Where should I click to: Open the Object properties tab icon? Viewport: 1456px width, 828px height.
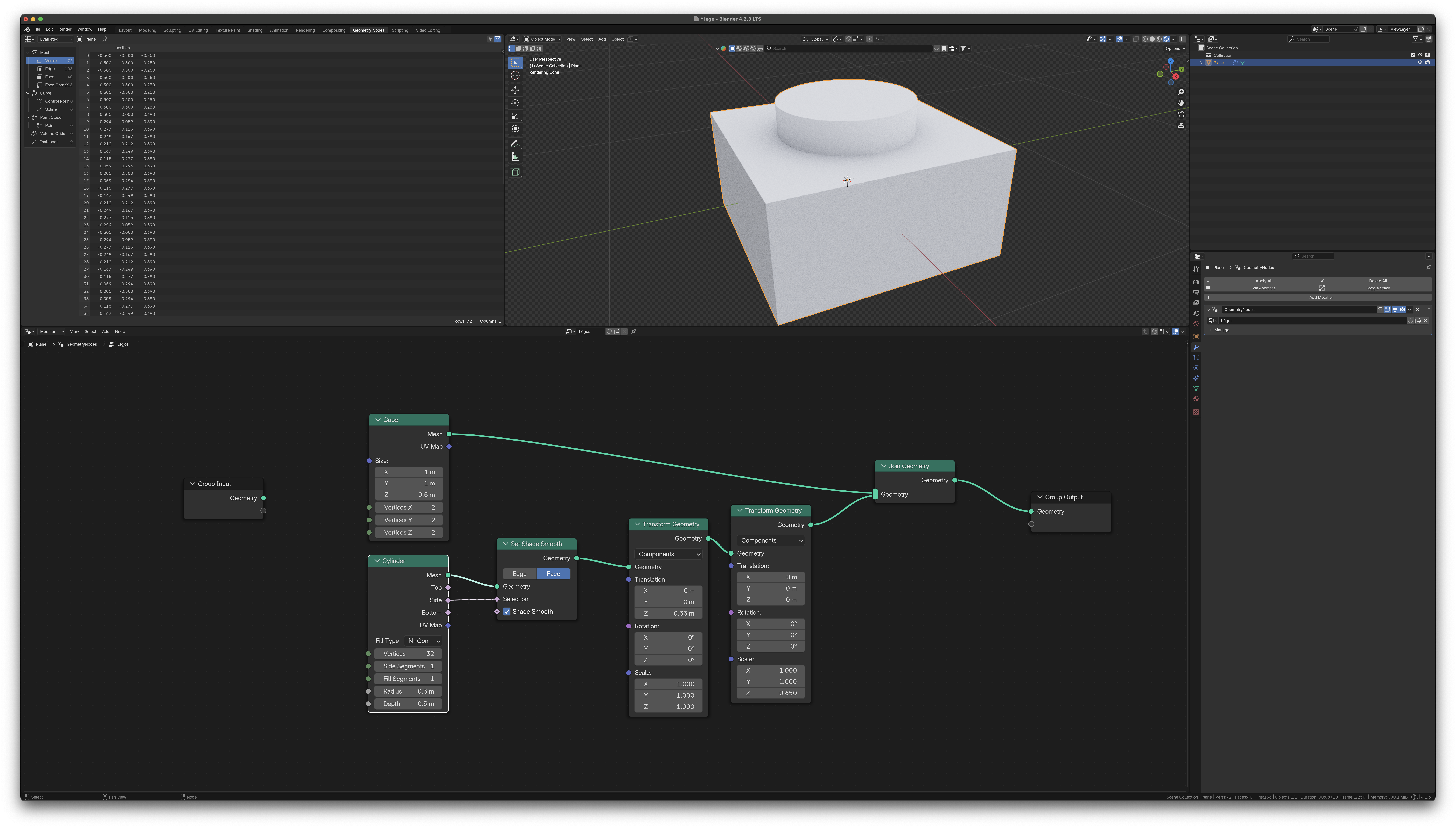1196,337
